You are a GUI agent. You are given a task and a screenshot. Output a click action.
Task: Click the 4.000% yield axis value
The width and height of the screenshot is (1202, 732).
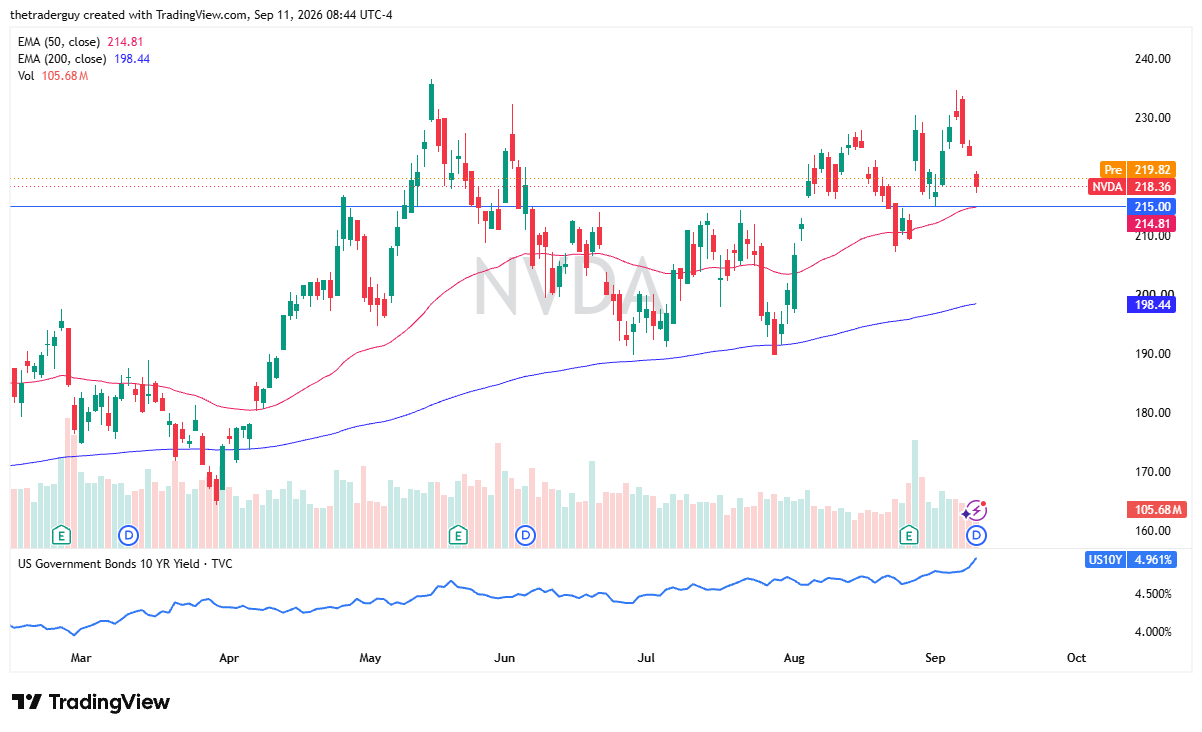[x=1151, y=632]
